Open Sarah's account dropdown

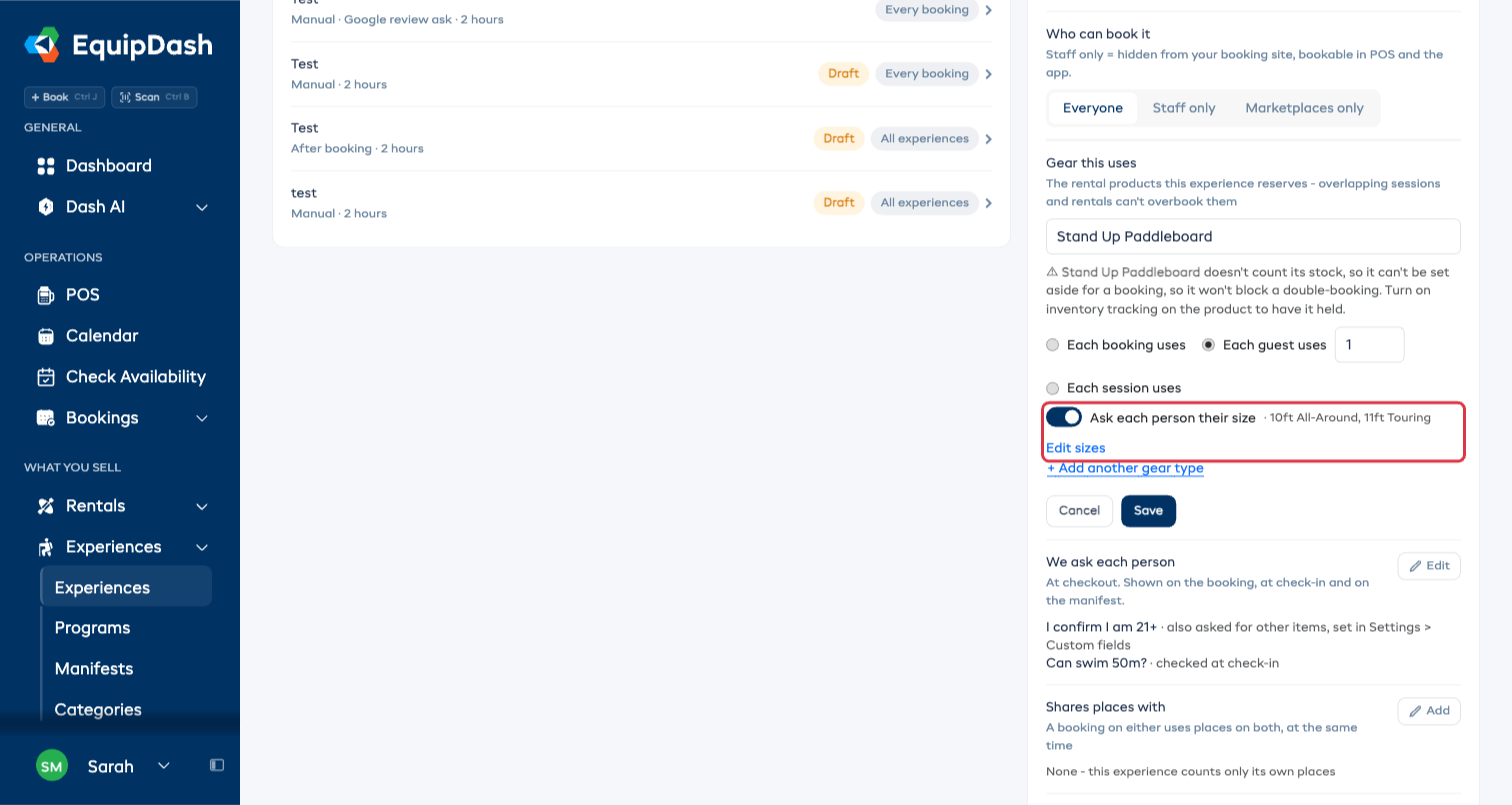[x=164, y=766]
